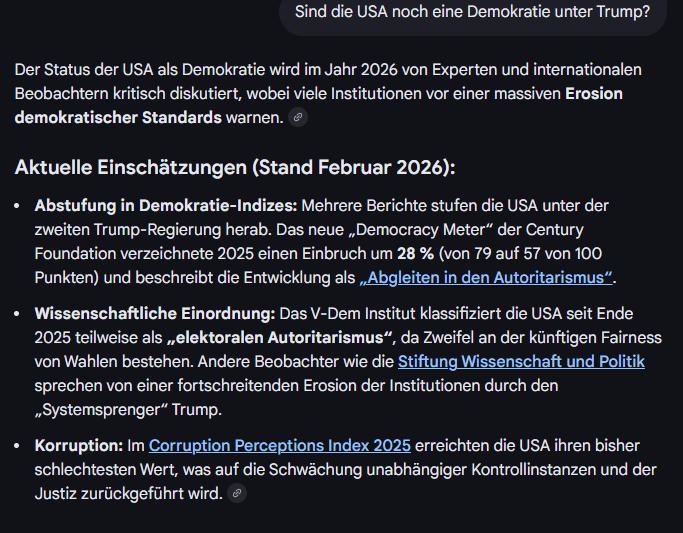
Task: Click the bold "Abstufung in Demokratie-Indizes:" label
Action: coord(166,205)
